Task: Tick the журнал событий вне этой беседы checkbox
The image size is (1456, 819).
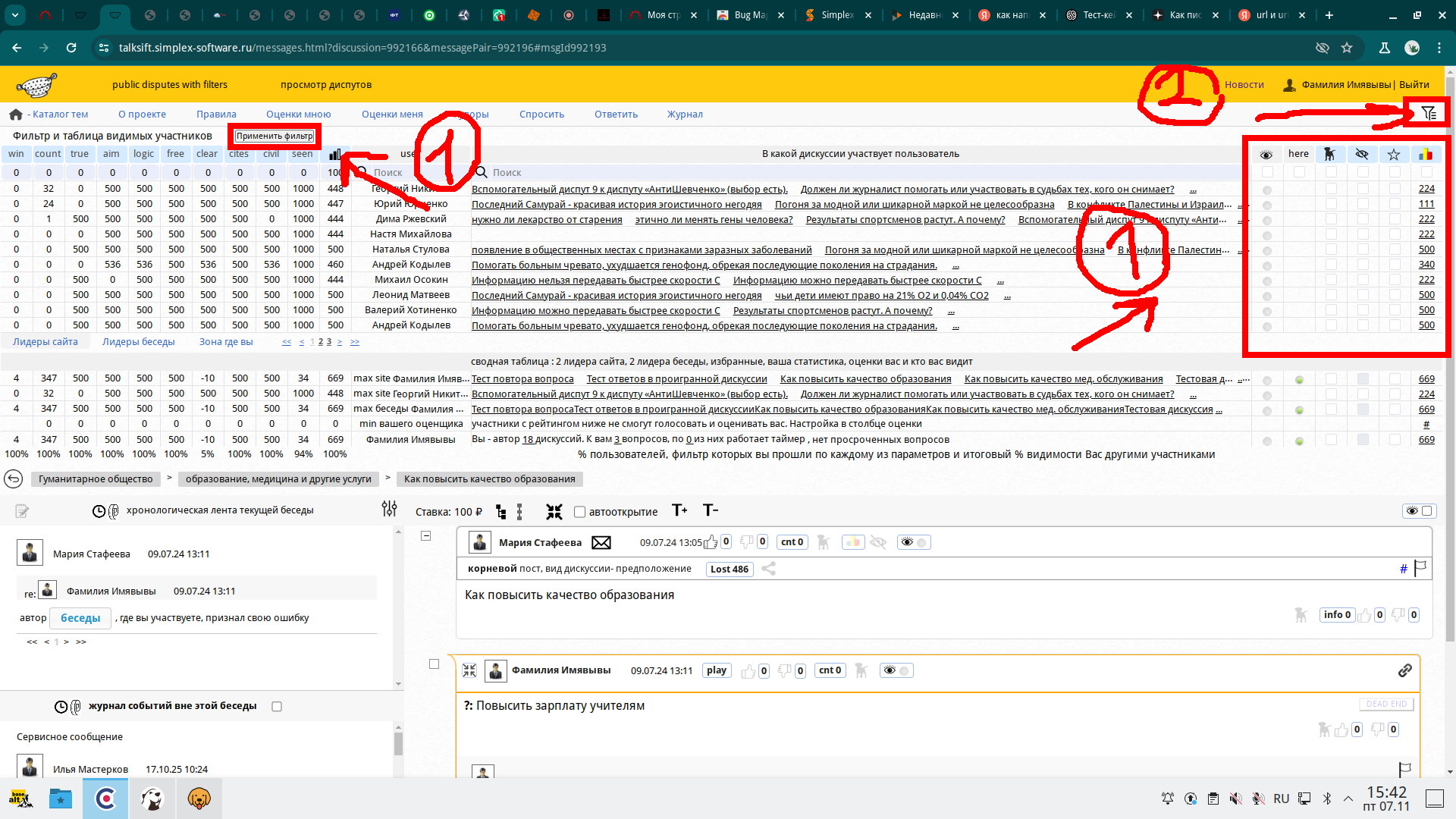Action: tap(277, 706)
